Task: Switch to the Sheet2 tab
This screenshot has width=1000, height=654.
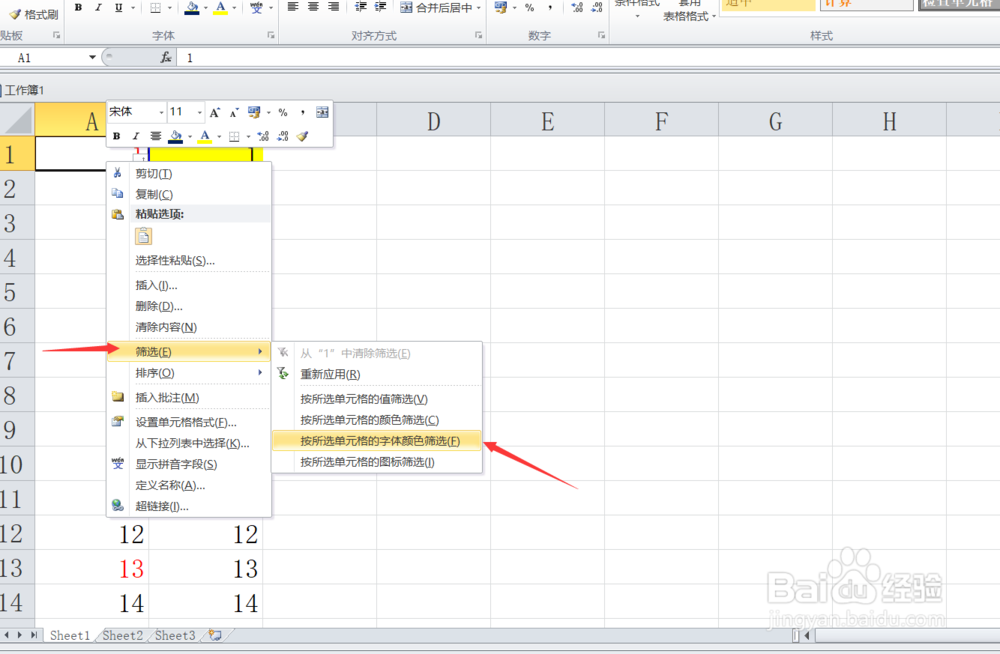Action: point(122,635)
